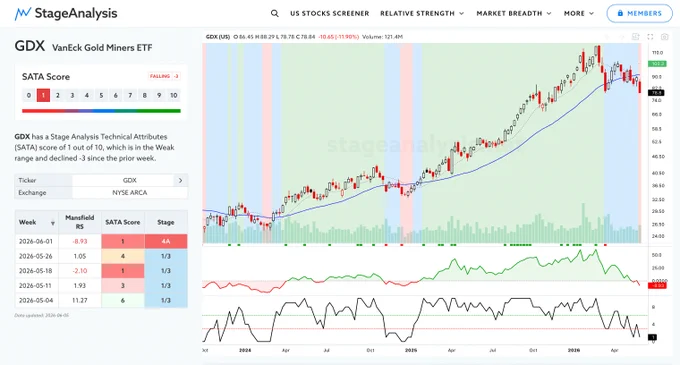The height and width of the screenshot is (365, 680).
Task: Select SATA score box 5
Action: 101,95
